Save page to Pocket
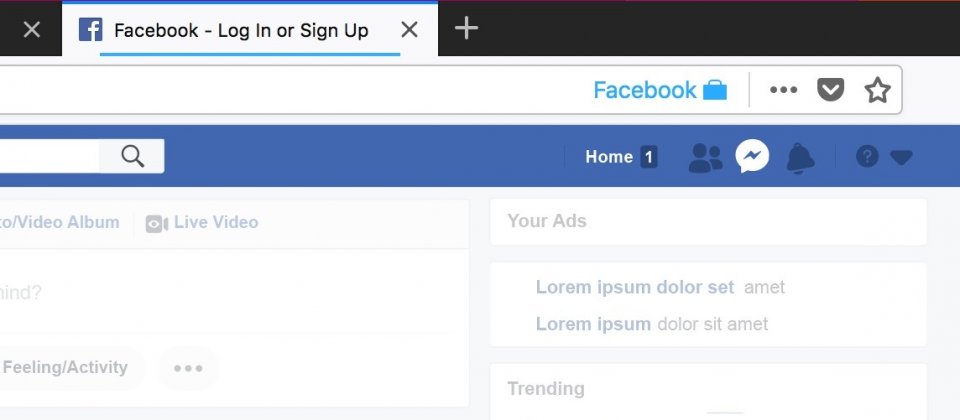Viewport: 960px width, 420px height. [x=830, y=90]
